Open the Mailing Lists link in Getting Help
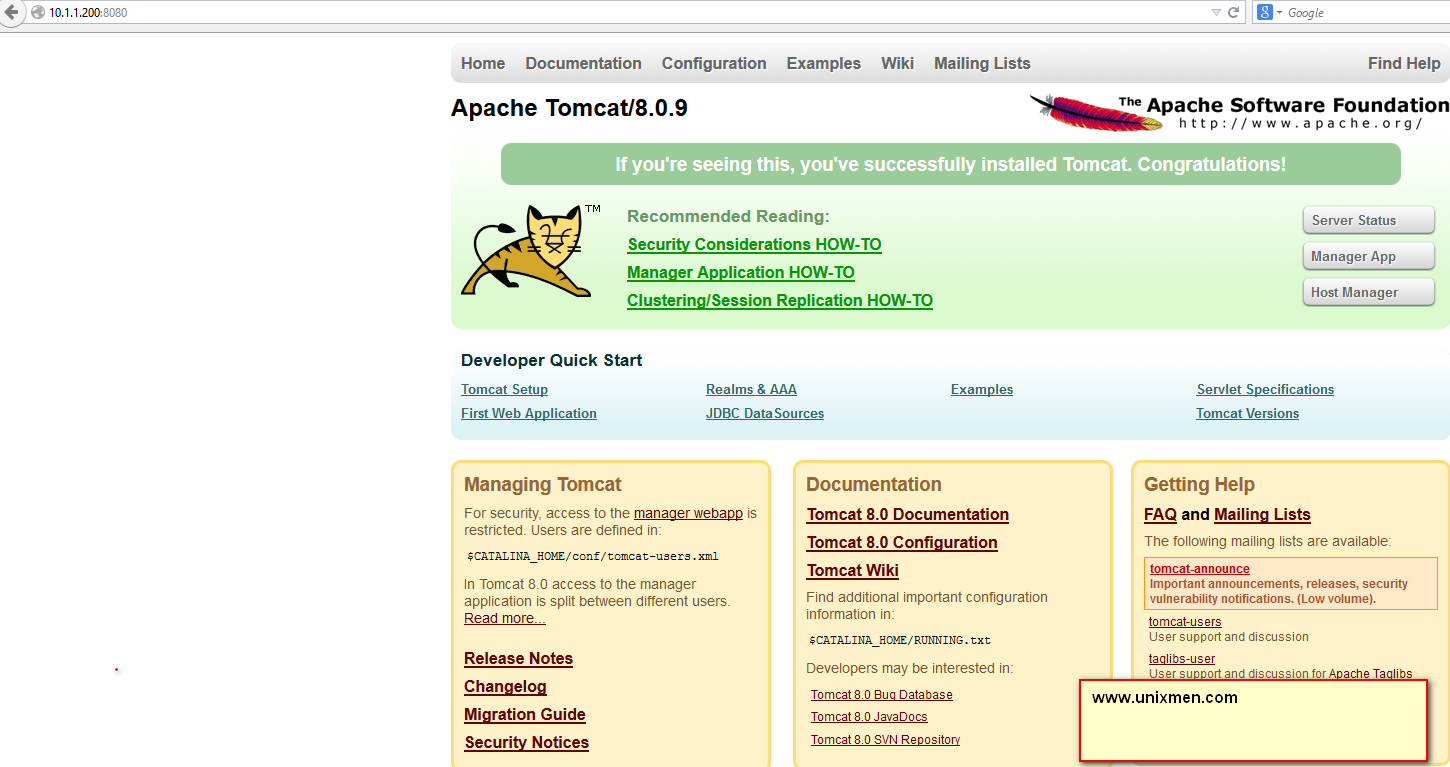The image size is (1450, 767). pyautogui.click(x=1262, y=514)
